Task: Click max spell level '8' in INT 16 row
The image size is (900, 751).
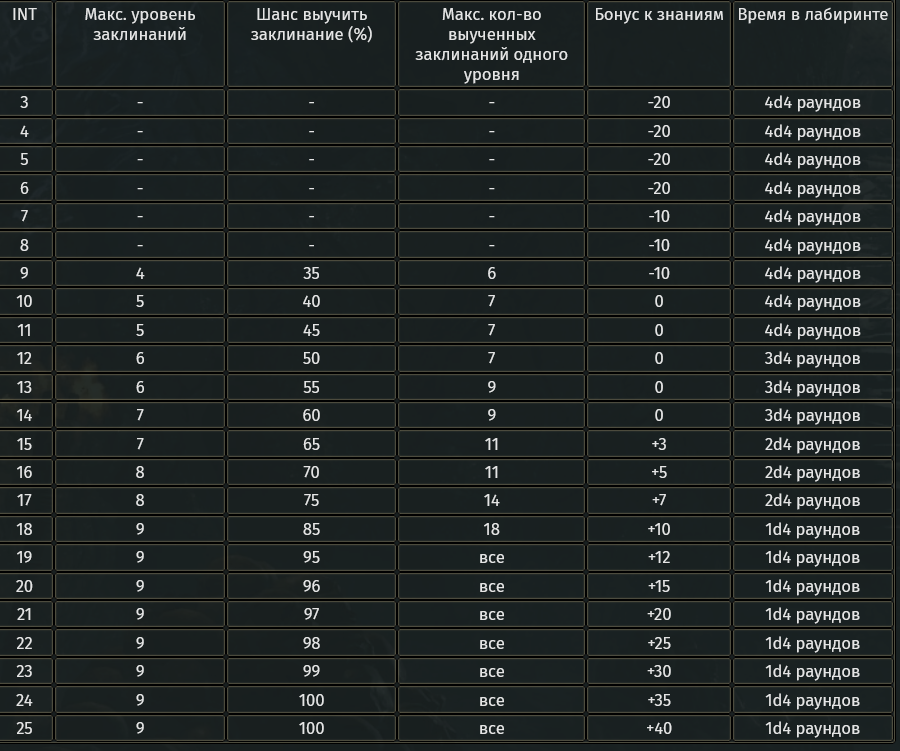Action: coord(140,472)
